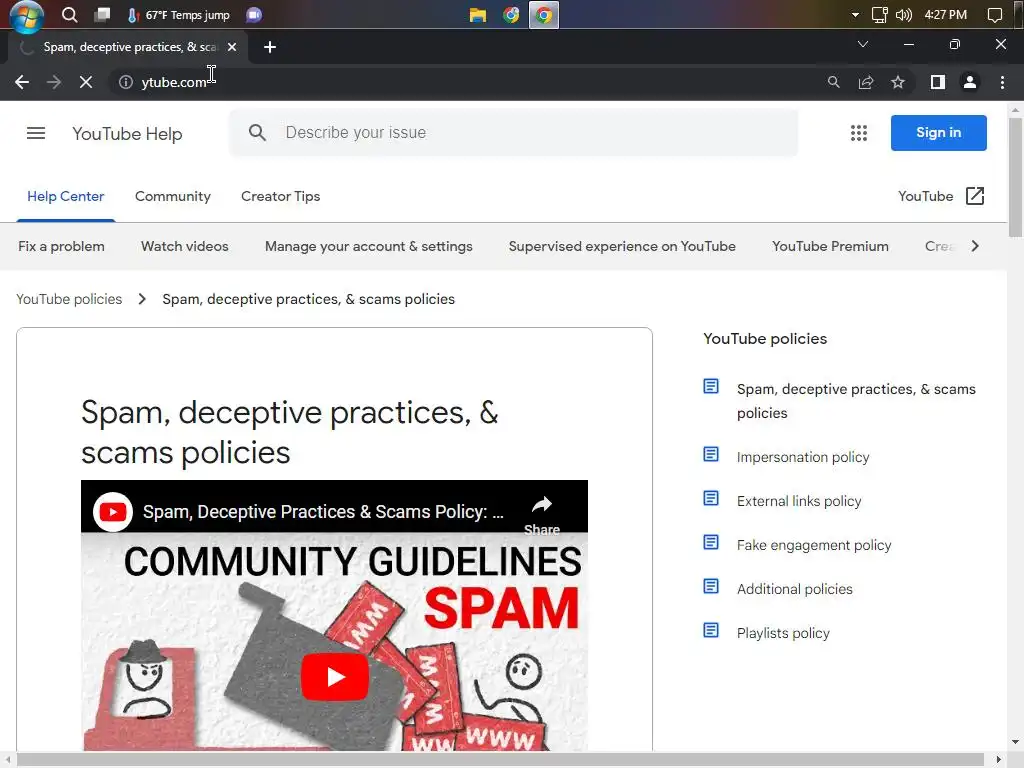The height and width of the screenshot is (768, 1024).
Task: Open Chrome tab search chevron
Action: [863, 44]
